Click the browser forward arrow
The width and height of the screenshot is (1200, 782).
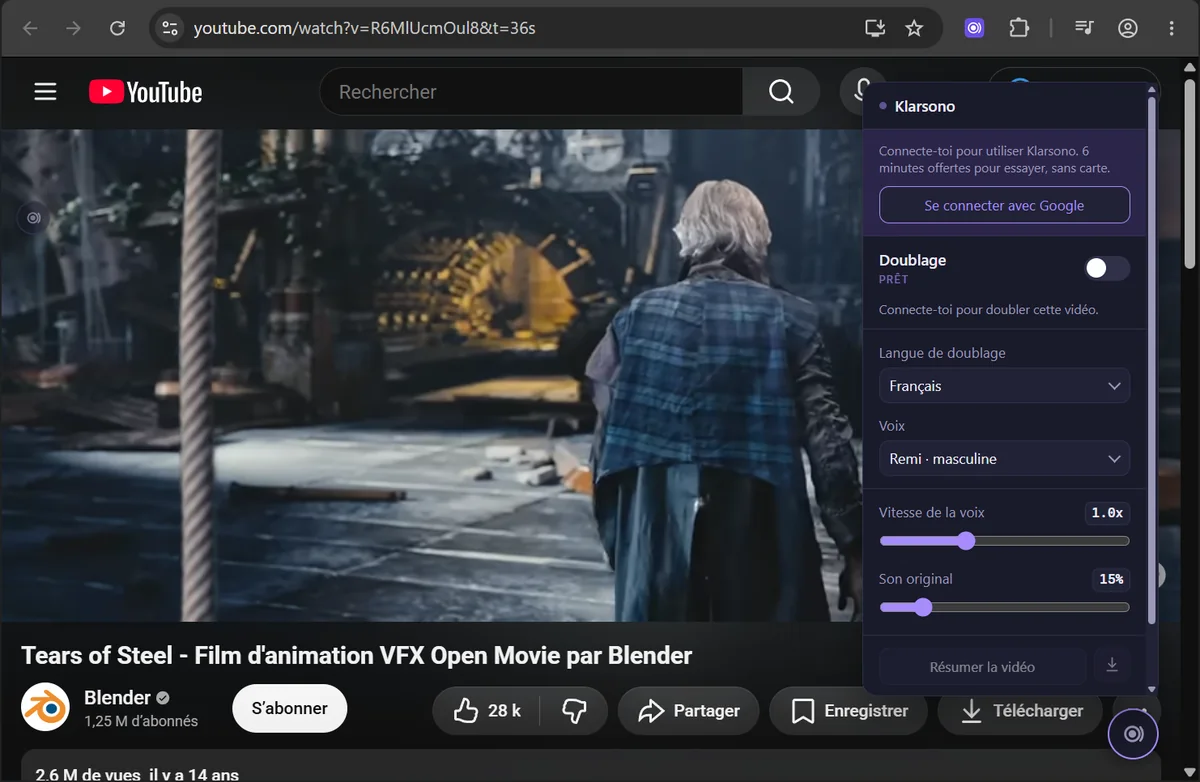[73, 28]
